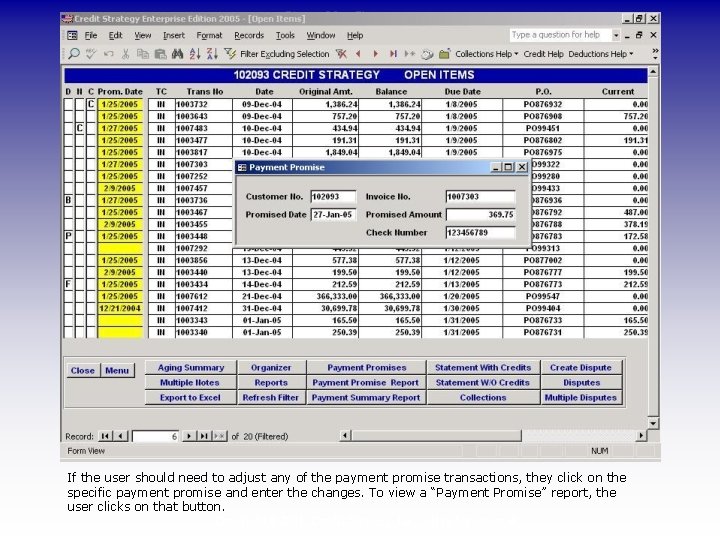Toggle the D box in row 1003643
The height and width of the screenshot is (540, 720).
69,116
